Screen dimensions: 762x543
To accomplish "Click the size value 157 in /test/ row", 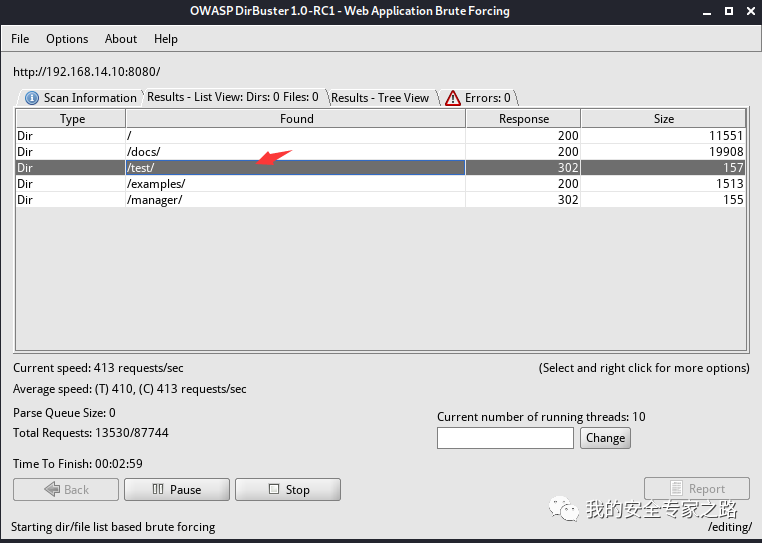I will point(733,168).
